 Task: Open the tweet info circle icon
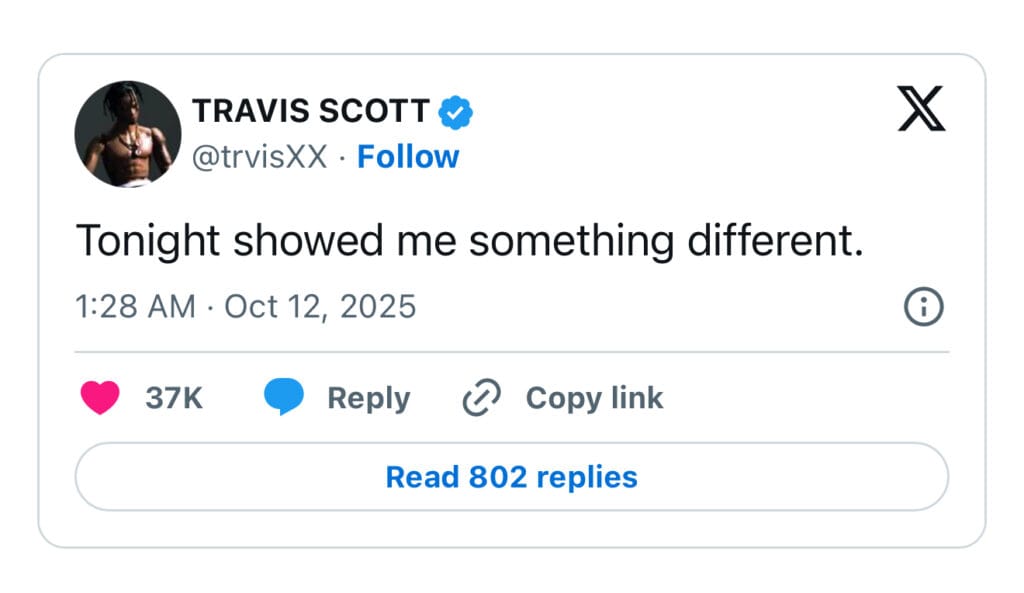(x=923, y=307)
